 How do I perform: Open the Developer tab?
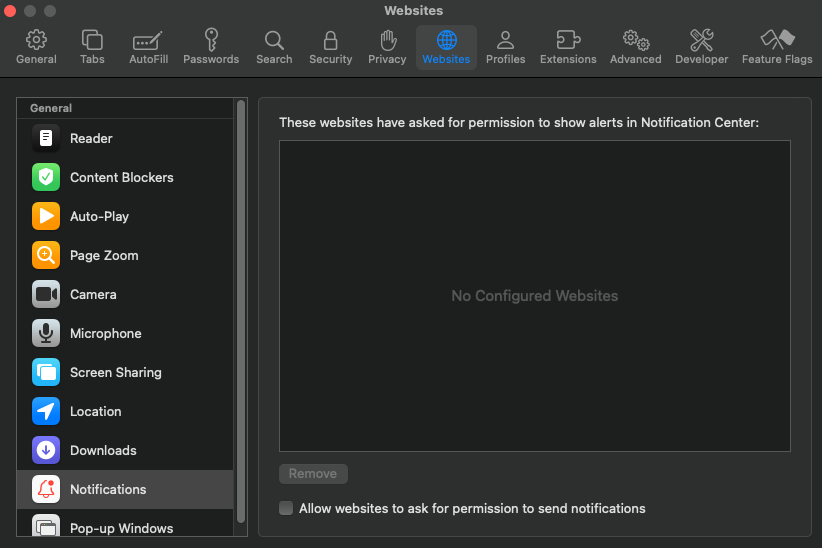(701, 46)
